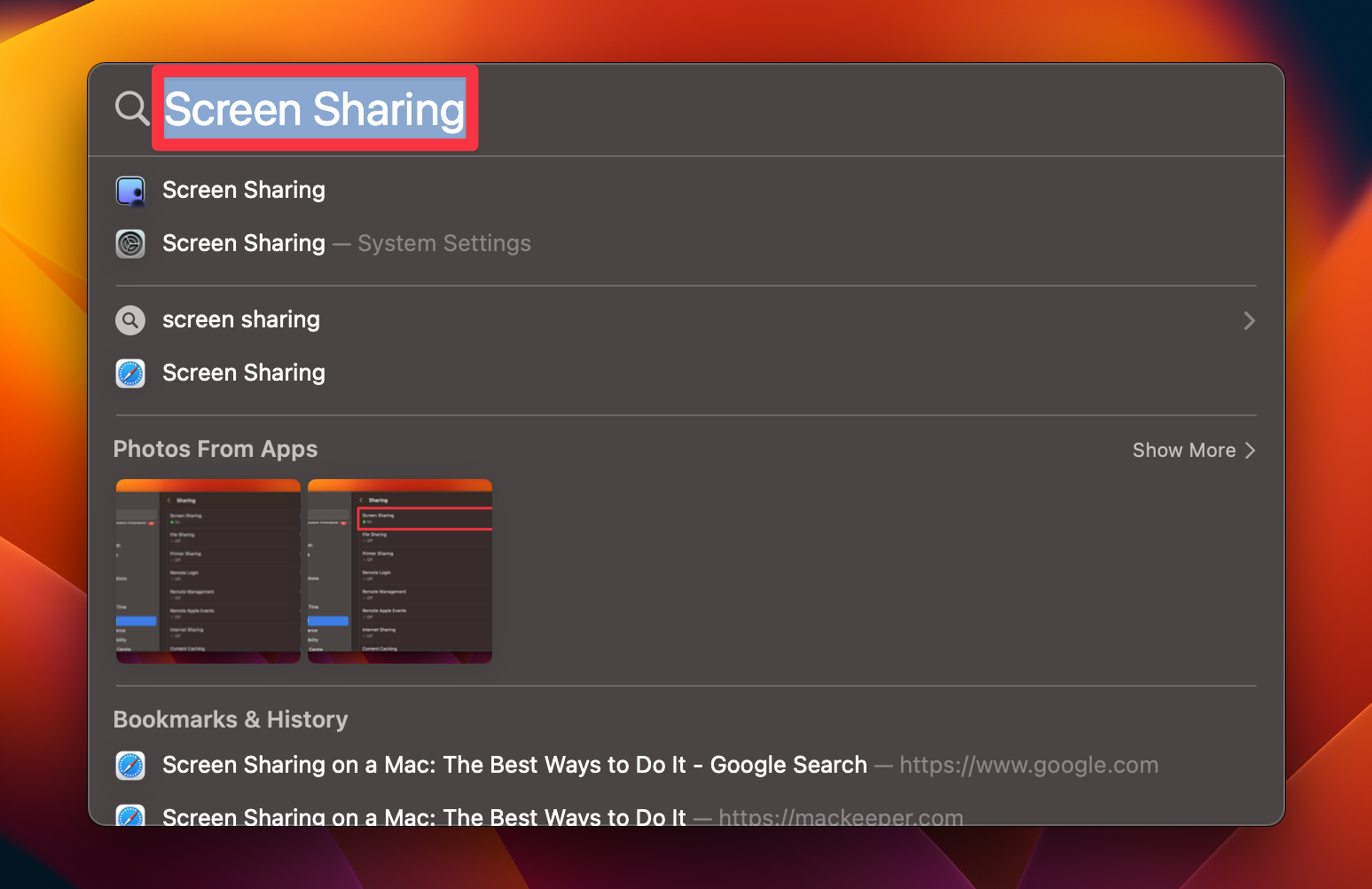Click the 'Photos From Apps' section header
The width and height of the screenshot is (1372, 889).
[x=215, y=449]
